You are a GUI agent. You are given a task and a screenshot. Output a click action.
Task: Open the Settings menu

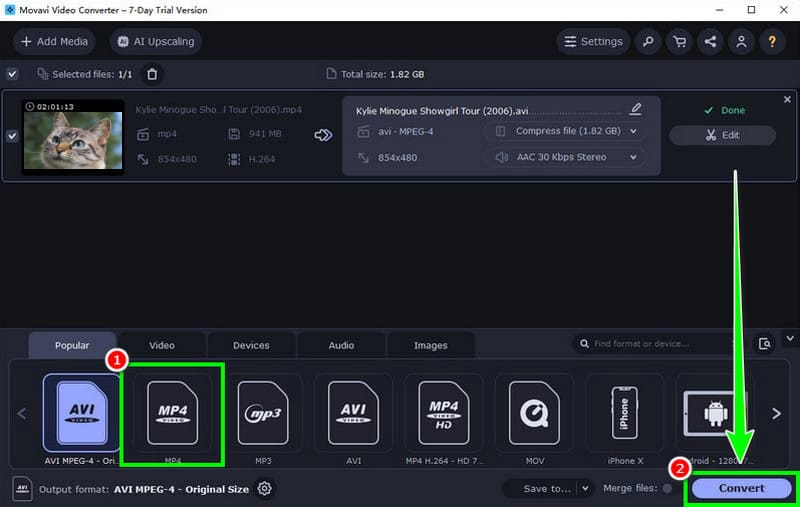tap(593, 41)
